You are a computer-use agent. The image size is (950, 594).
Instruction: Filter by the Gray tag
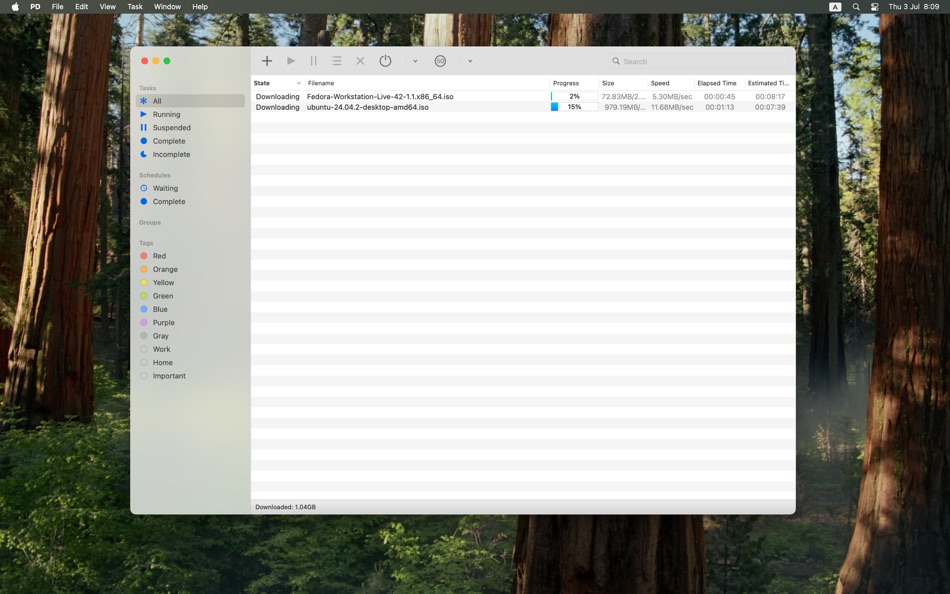pyautogui.click(x=191, y=336)
